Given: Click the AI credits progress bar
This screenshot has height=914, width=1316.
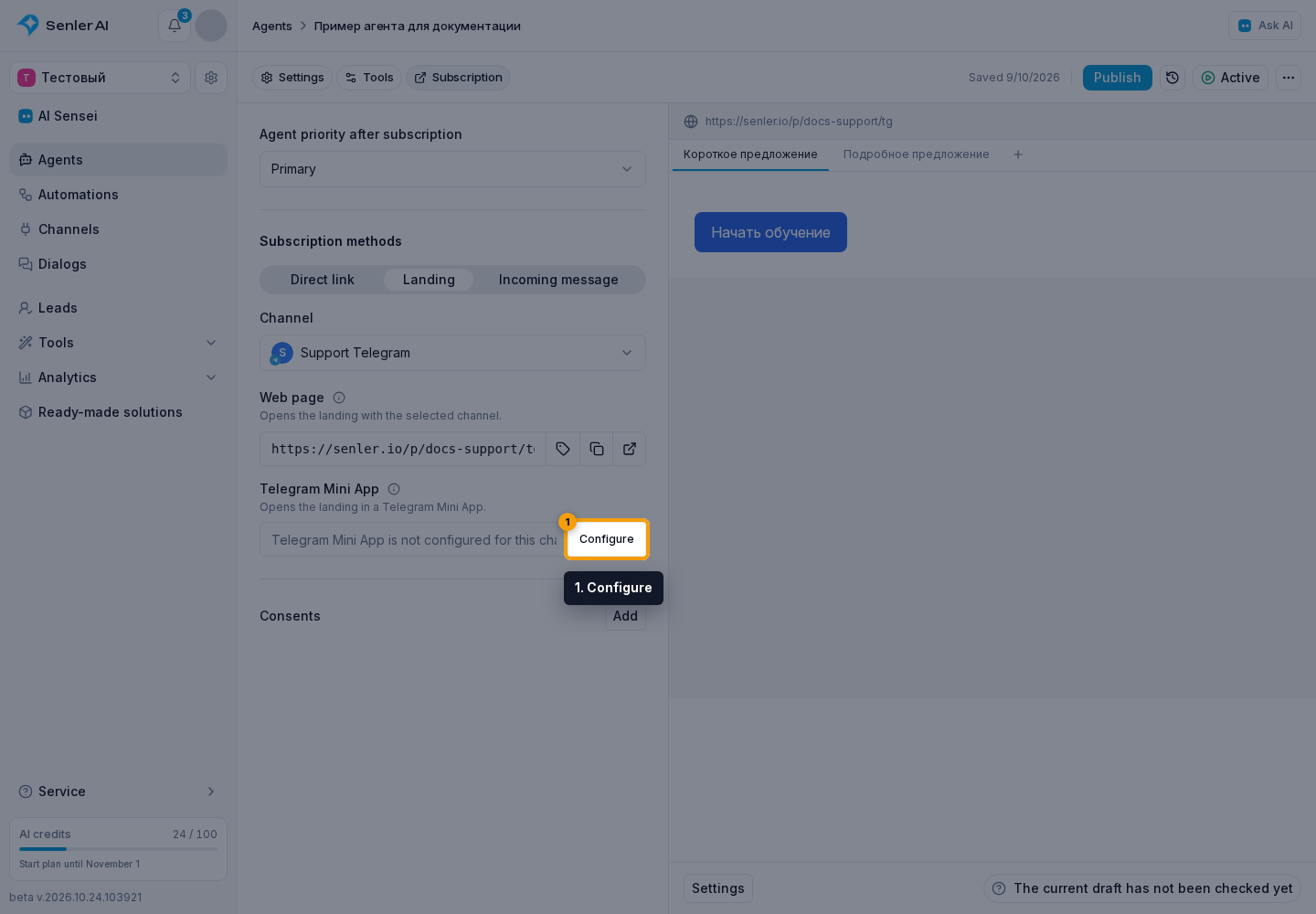Looking at the screenshot, I should point(118,849).
